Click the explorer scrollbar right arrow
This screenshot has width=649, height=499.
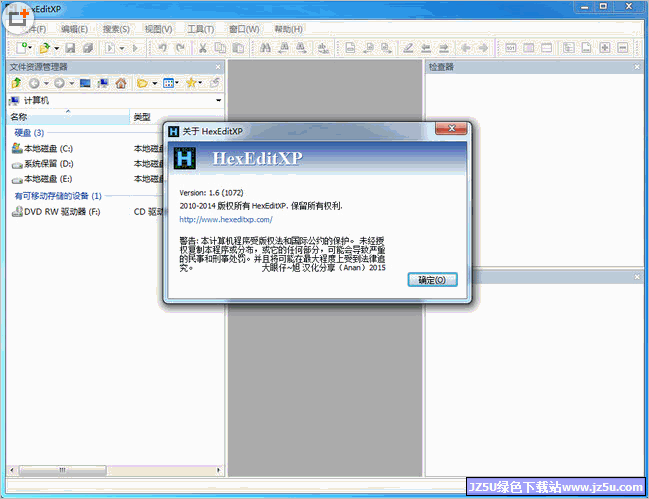tap(219, 470)
